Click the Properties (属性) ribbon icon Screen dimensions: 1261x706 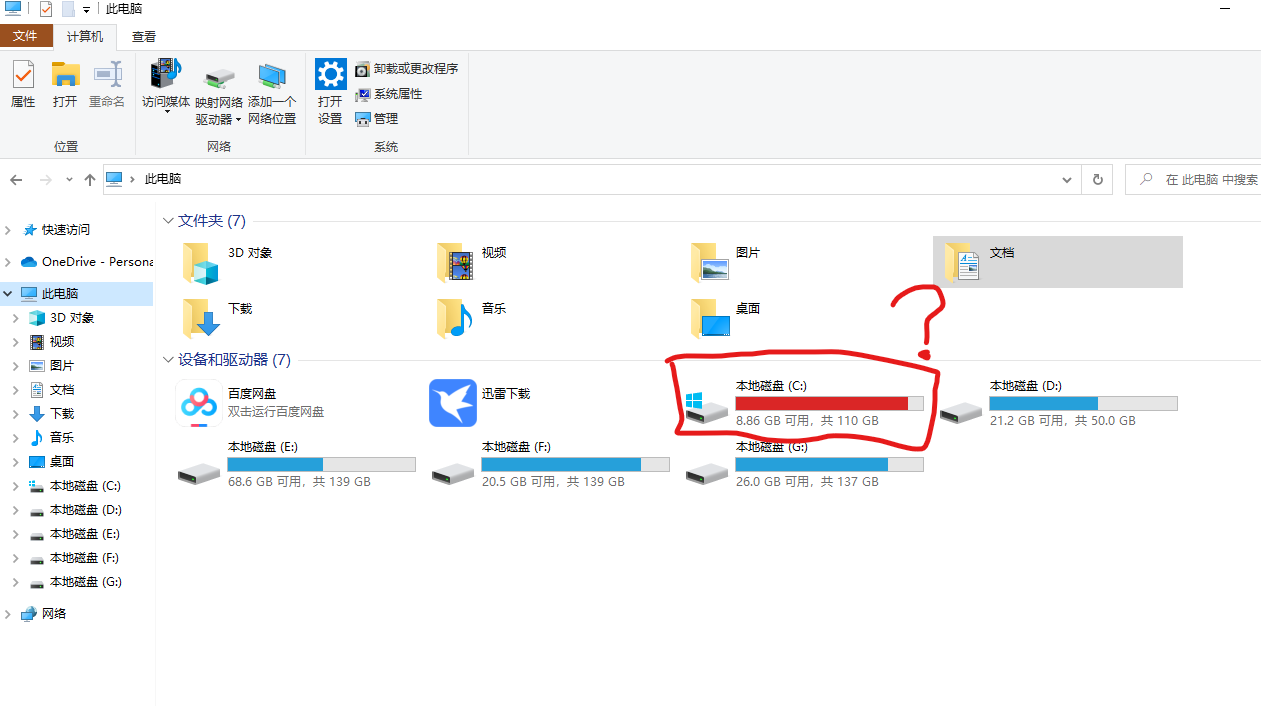(x=23, y=84)
